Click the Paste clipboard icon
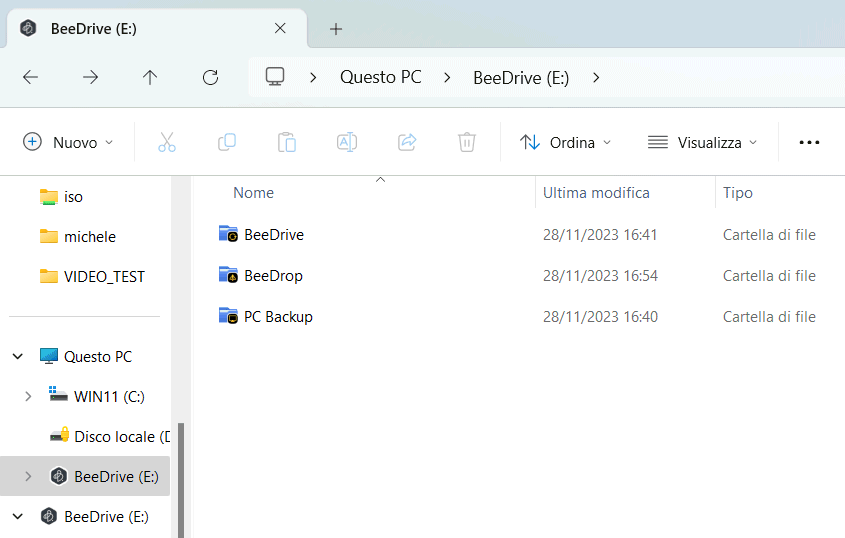 287,142
